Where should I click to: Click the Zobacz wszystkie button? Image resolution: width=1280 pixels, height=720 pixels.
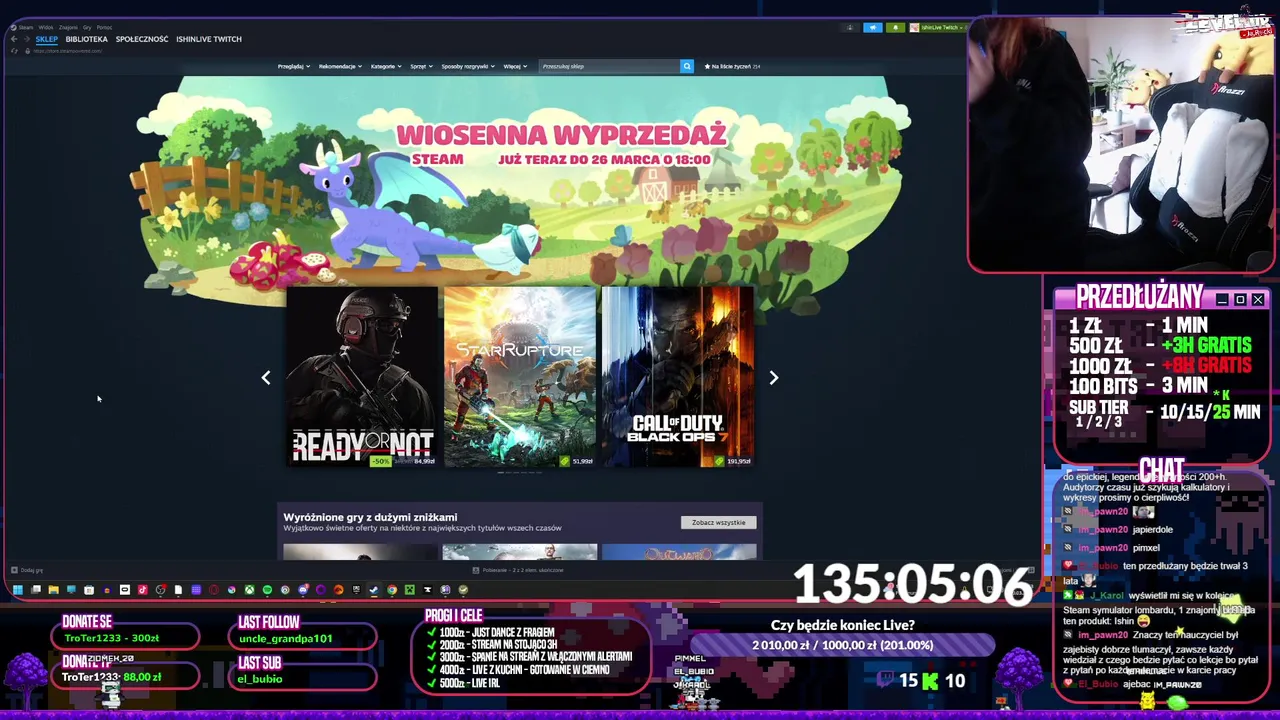tap(719, 522)
